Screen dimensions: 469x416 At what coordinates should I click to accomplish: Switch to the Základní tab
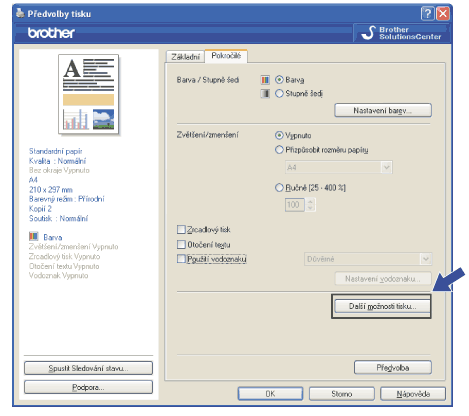click(x=185, y=57)
